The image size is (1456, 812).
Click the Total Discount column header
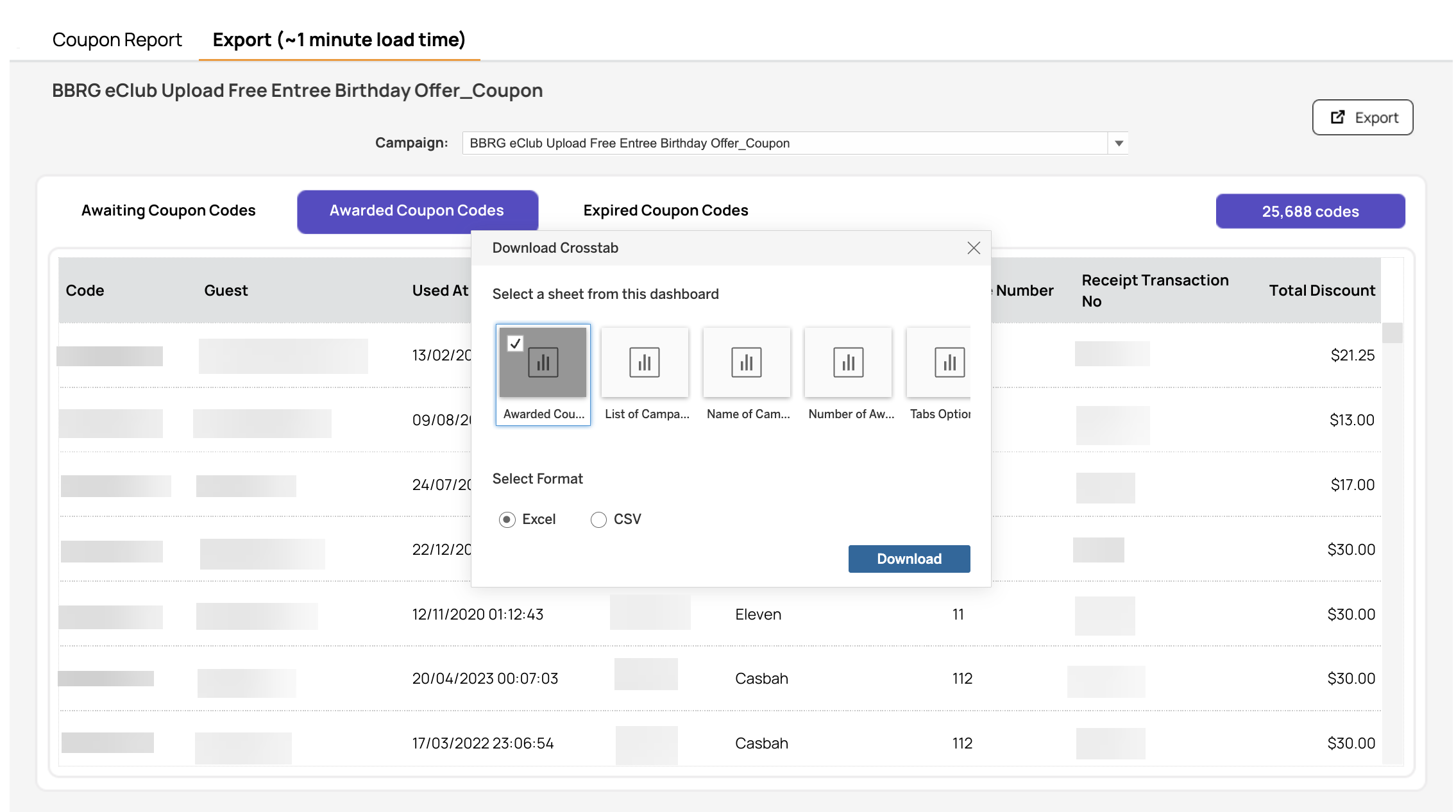1322,291
